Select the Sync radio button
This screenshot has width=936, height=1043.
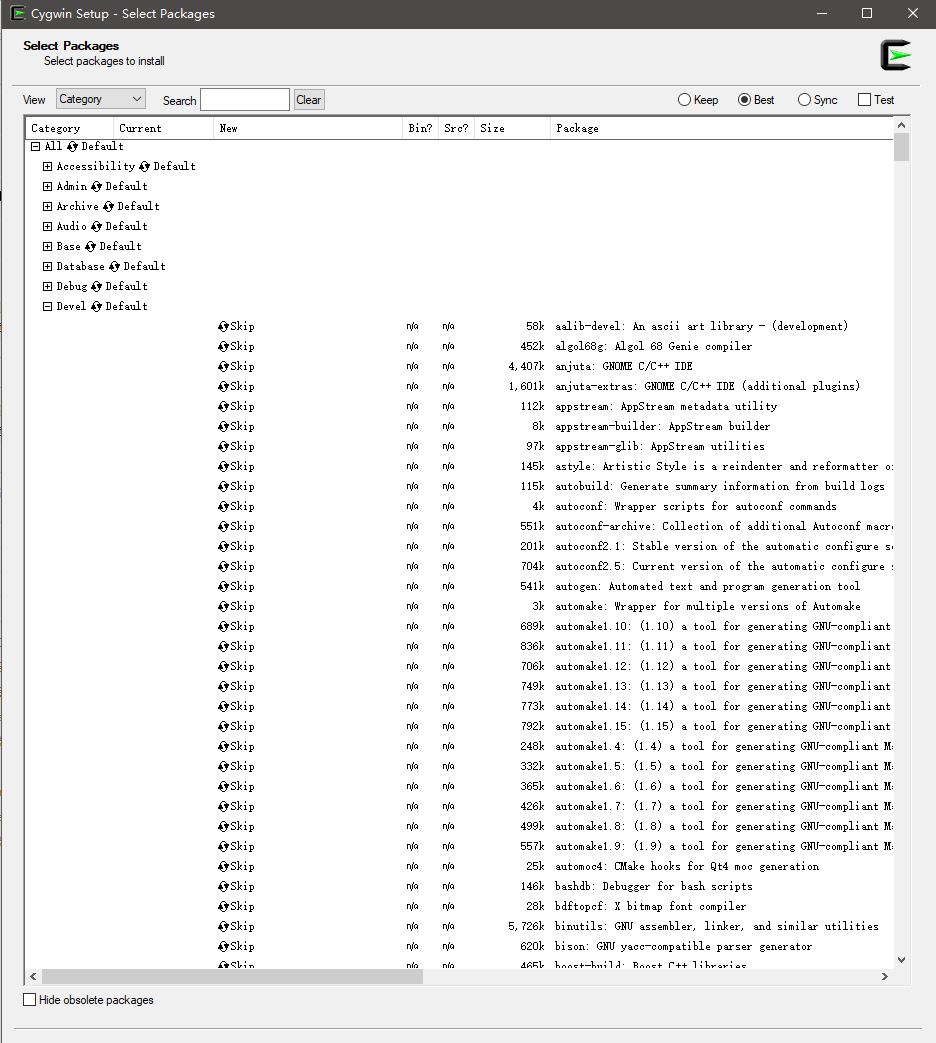804,100
